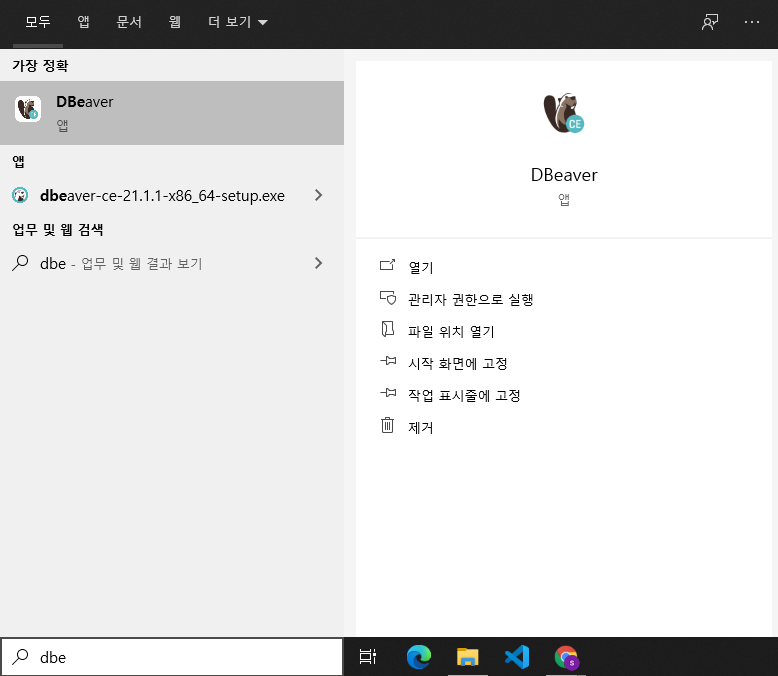Screen dimensions: 778x676
Task: Open the three-dot options menu
Action: 752,22
